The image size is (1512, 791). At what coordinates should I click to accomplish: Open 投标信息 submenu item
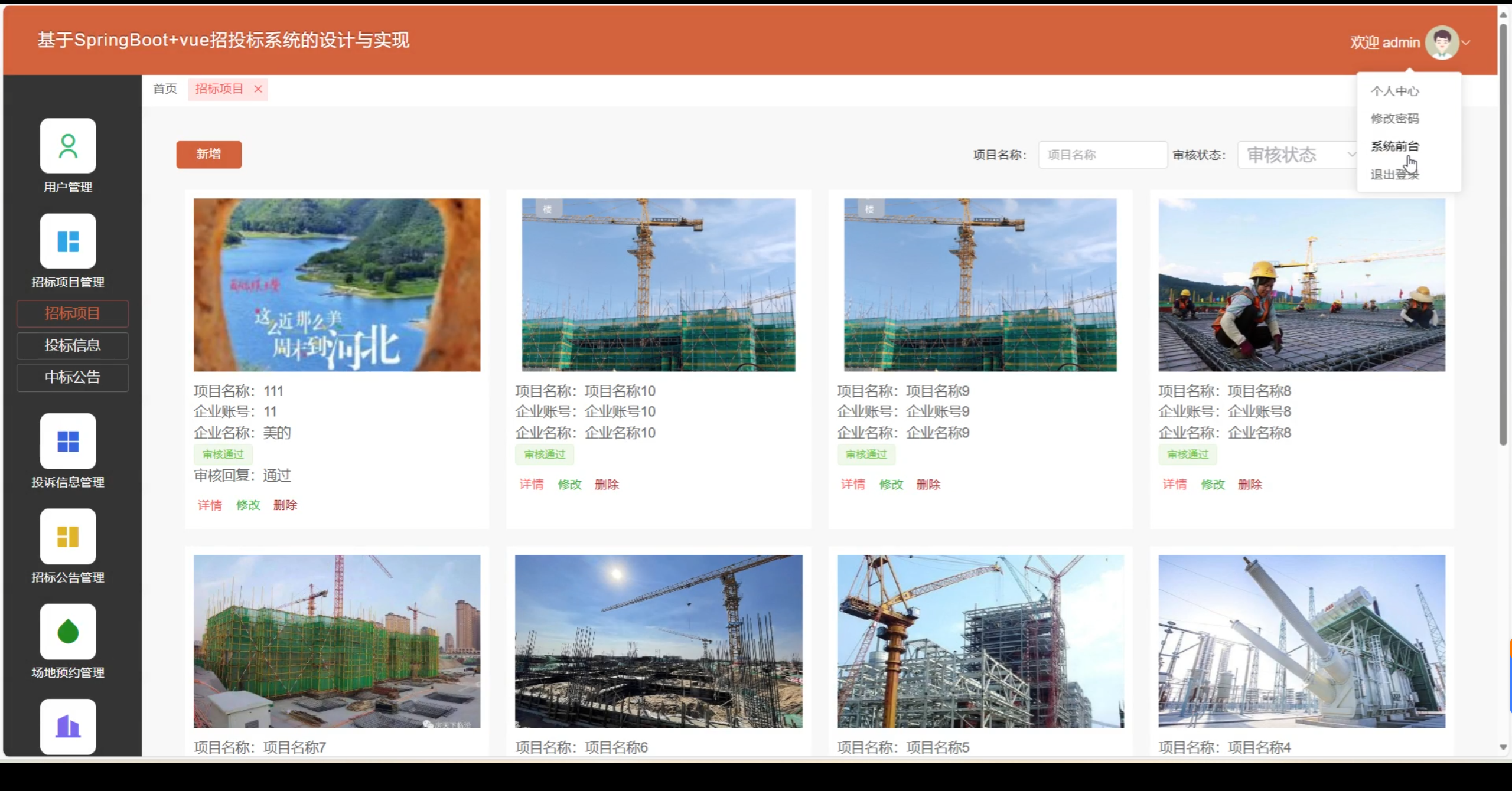[73, 345]
